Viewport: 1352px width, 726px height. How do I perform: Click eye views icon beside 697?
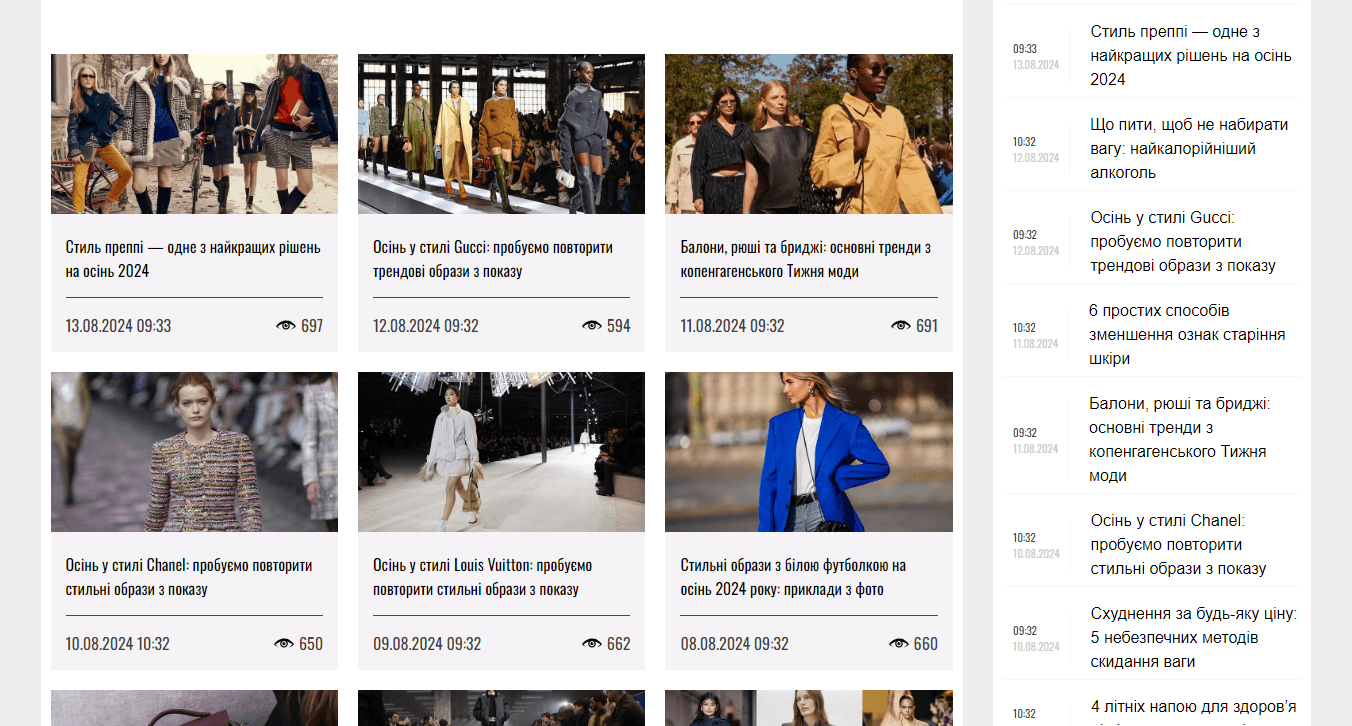click(286, 326)
